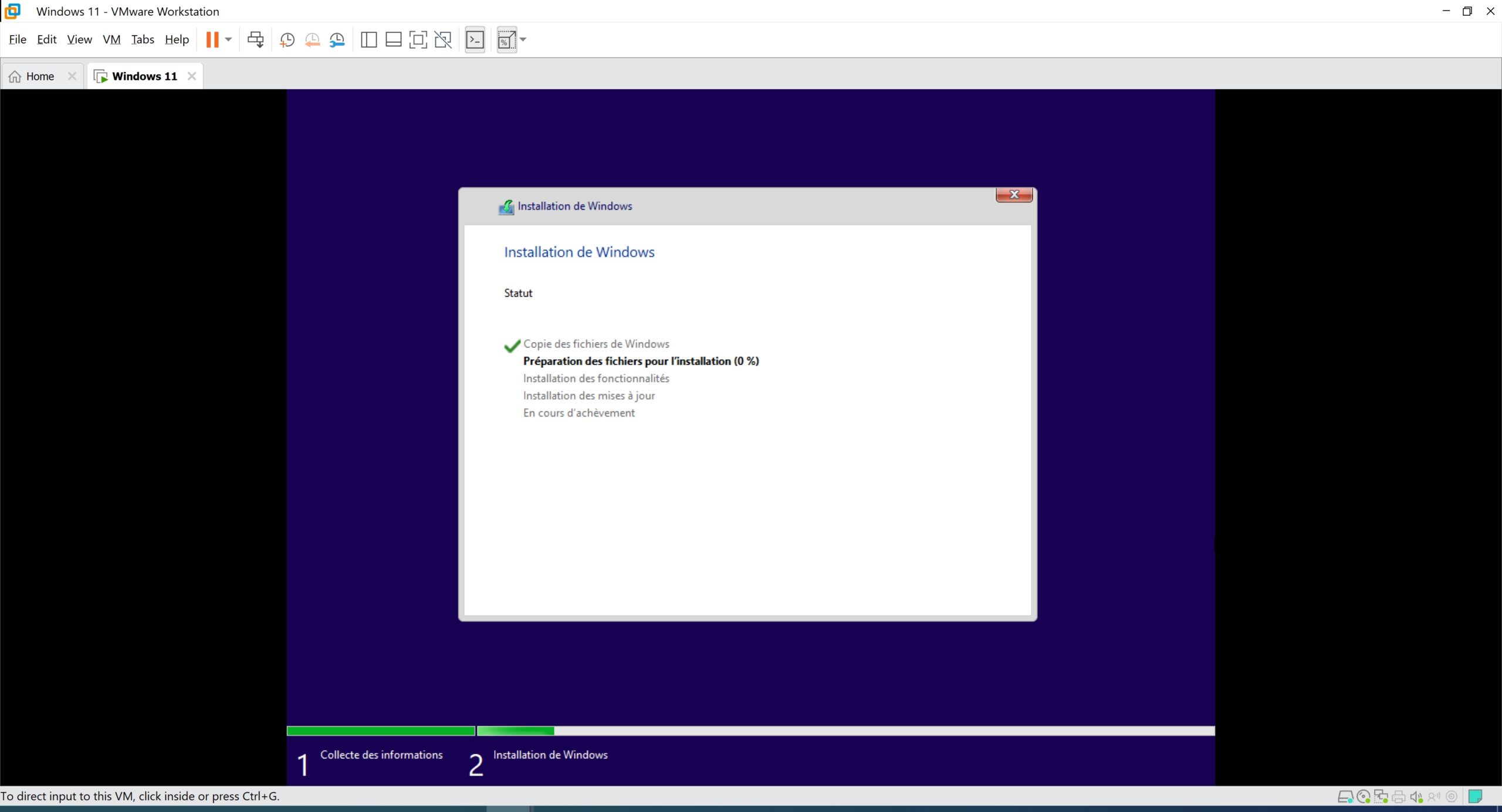Image resolution: width=1502 pixels, height=812 pixels.
Task: Click the printer device status icon
Action: click(1399, 797)
